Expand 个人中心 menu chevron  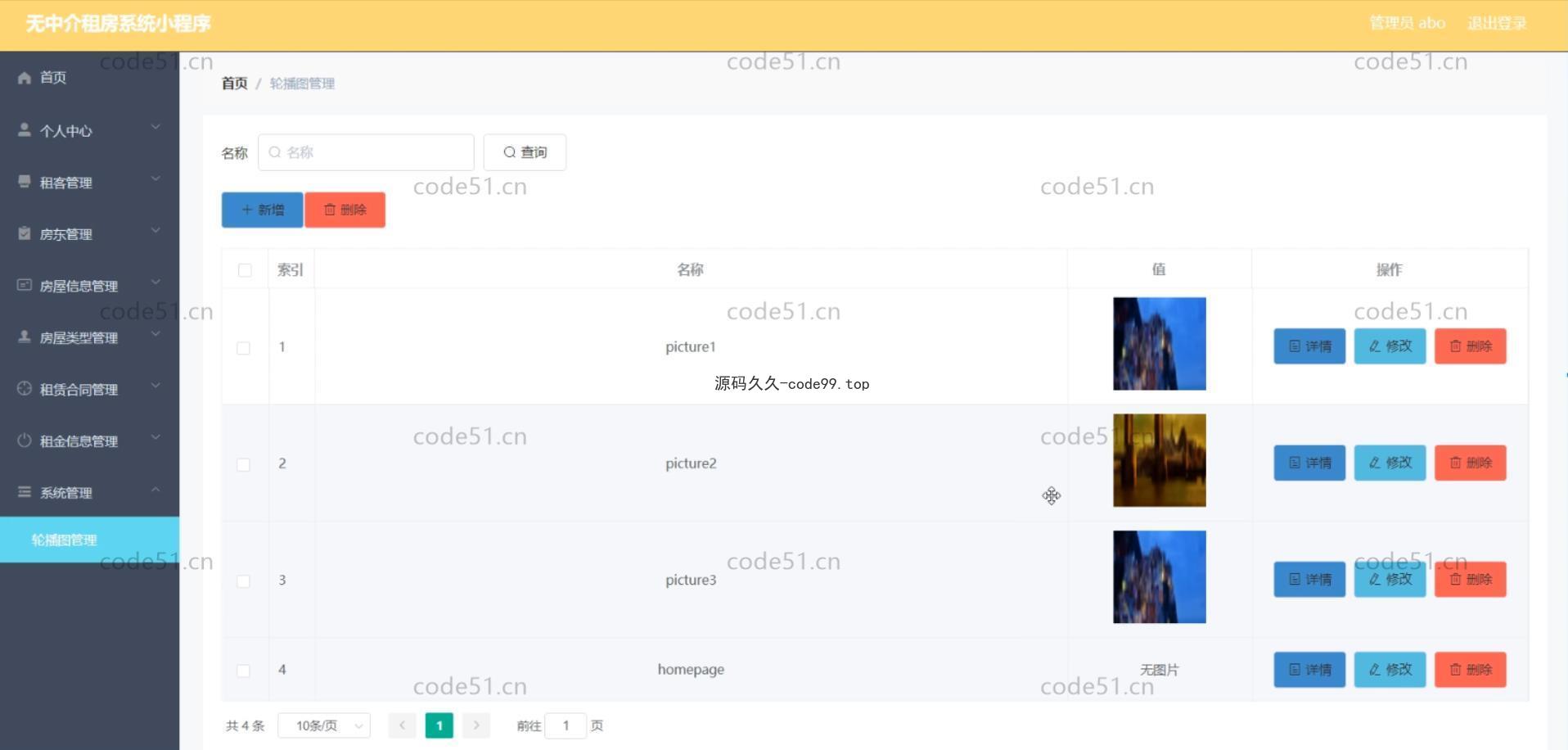coord(155,128)
